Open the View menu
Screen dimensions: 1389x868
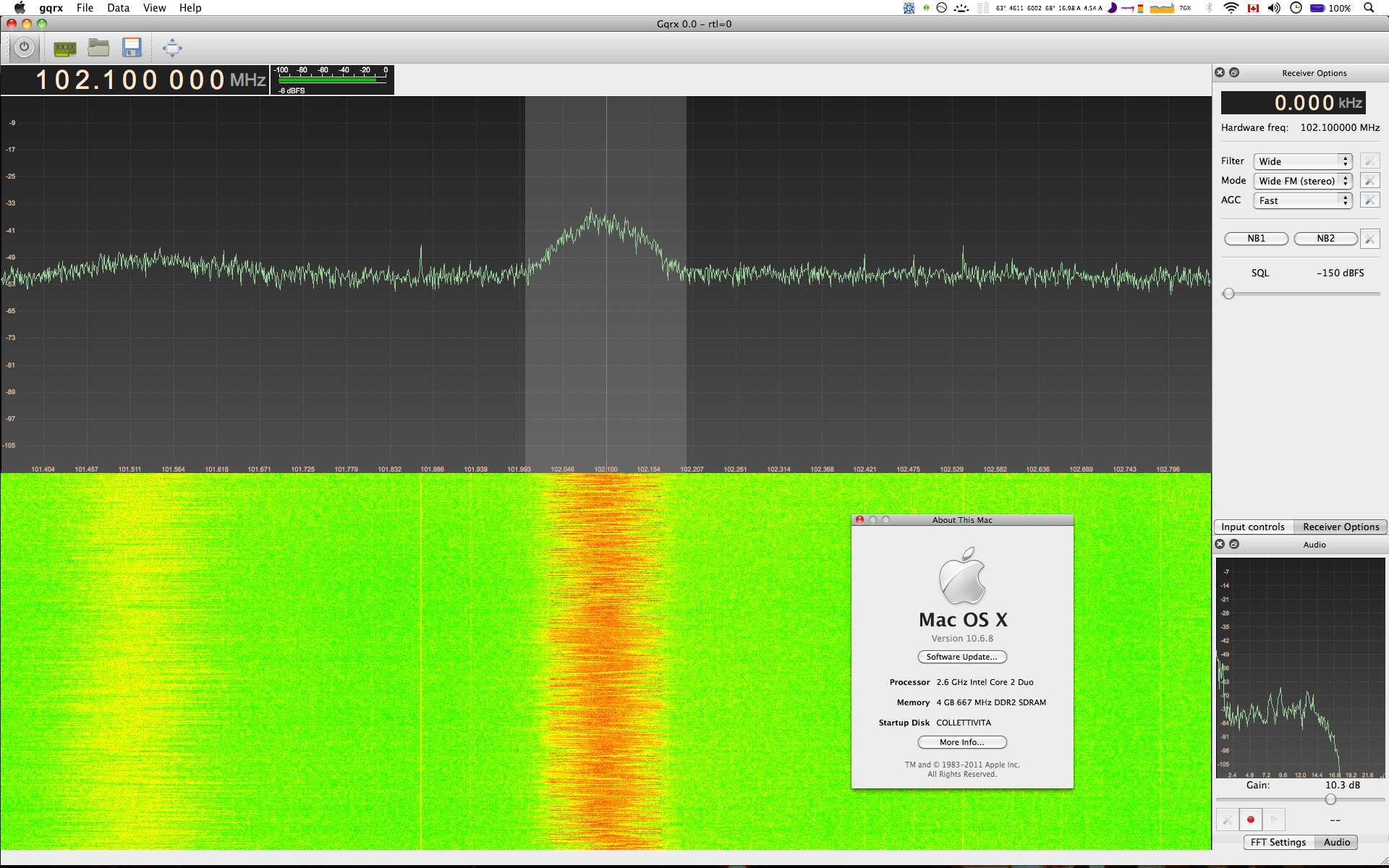[154, 8]
